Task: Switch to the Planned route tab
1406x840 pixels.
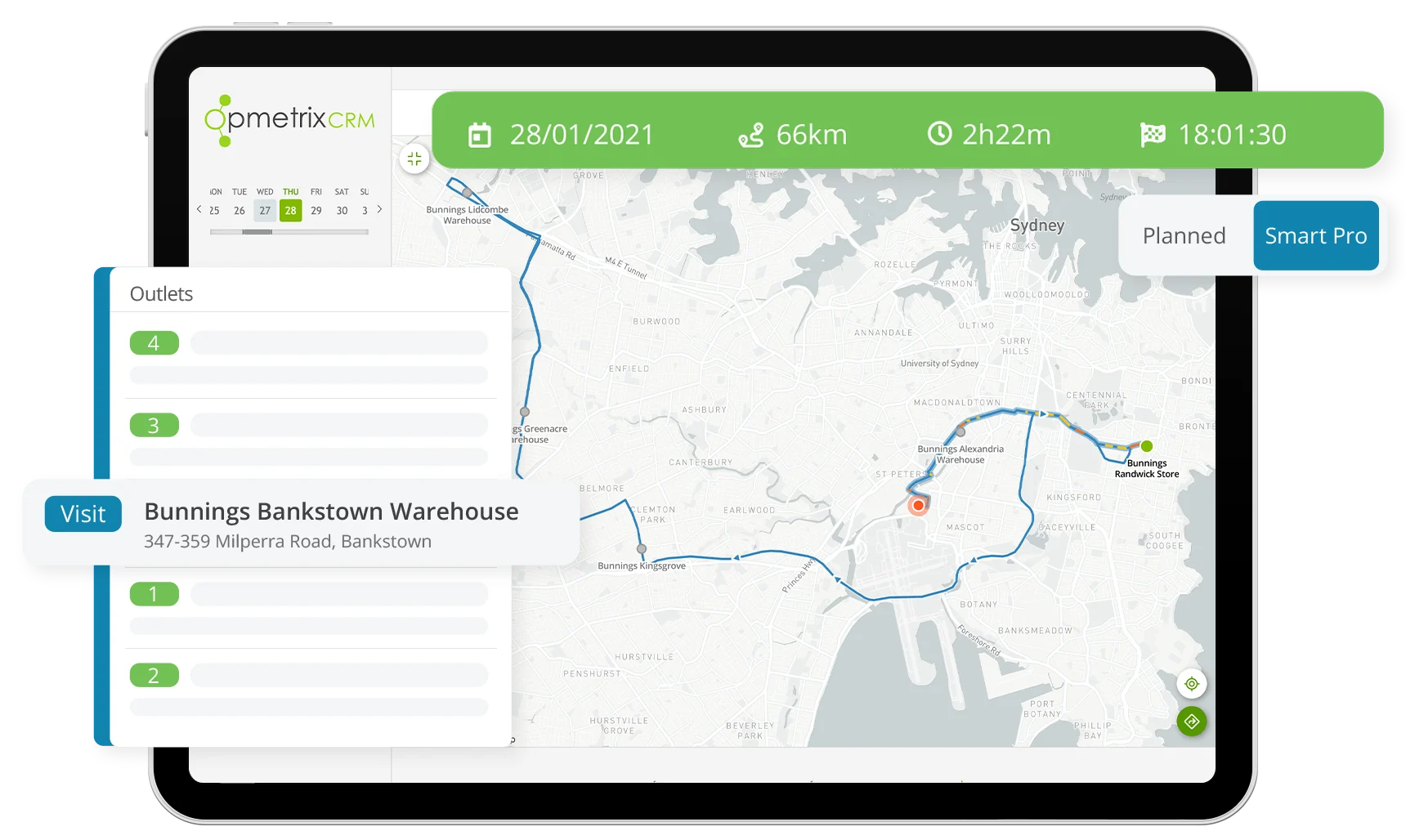Action: [1184, 236]
